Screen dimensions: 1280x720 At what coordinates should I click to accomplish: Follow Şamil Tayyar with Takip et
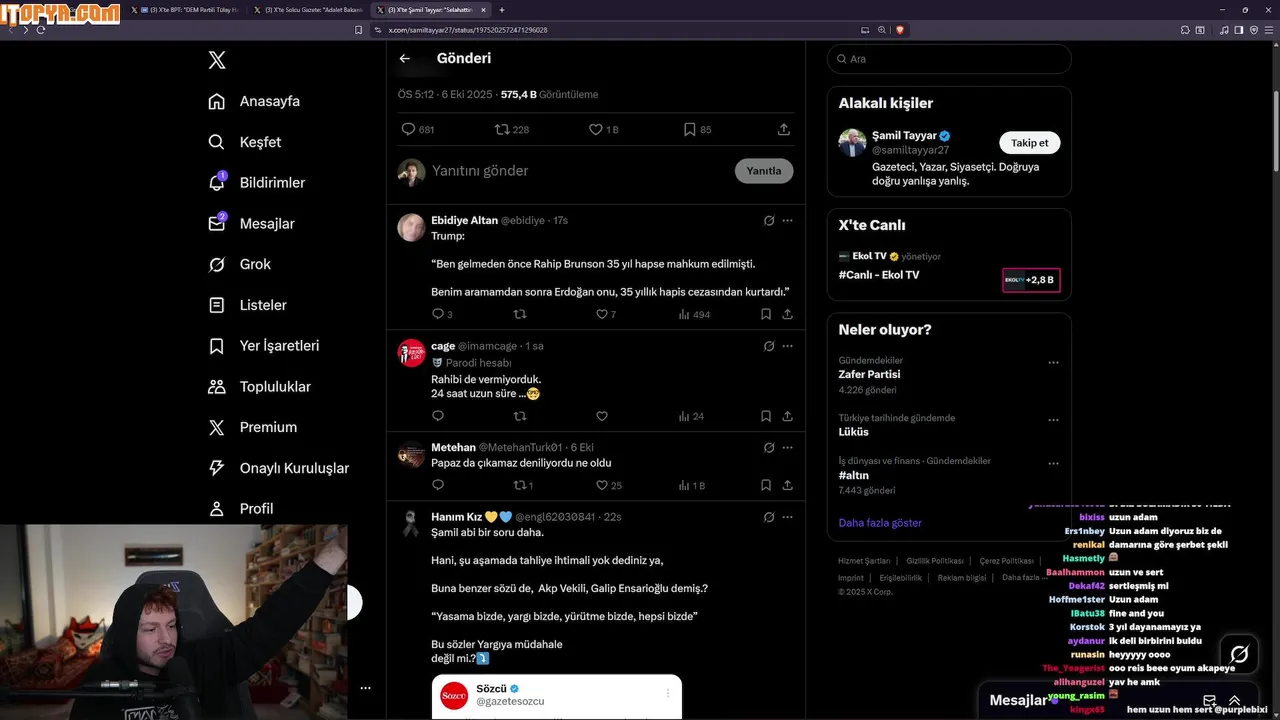click(x=1030, y=143)
